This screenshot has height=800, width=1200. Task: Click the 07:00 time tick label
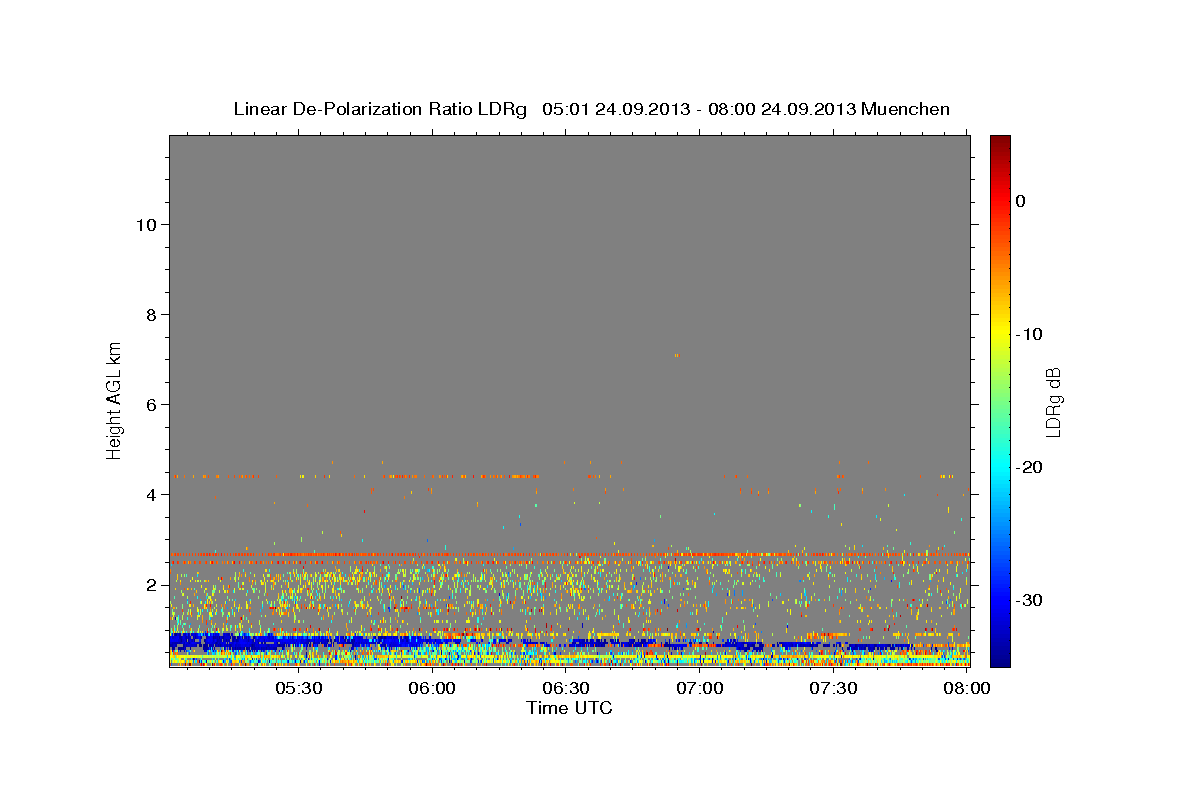click(699, 688)
